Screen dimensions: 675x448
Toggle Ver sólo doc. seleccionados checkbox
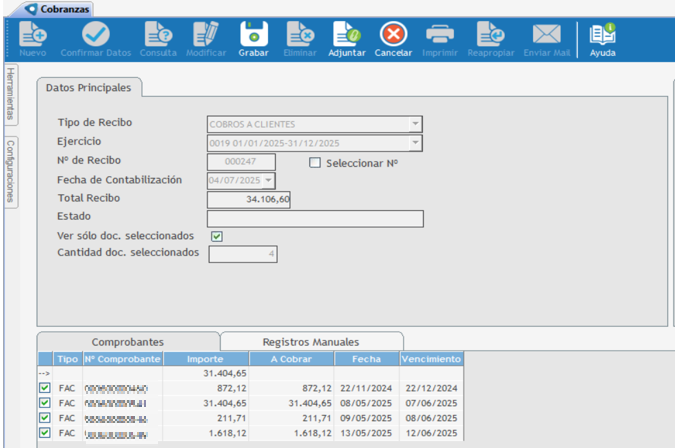coord(216,236)
